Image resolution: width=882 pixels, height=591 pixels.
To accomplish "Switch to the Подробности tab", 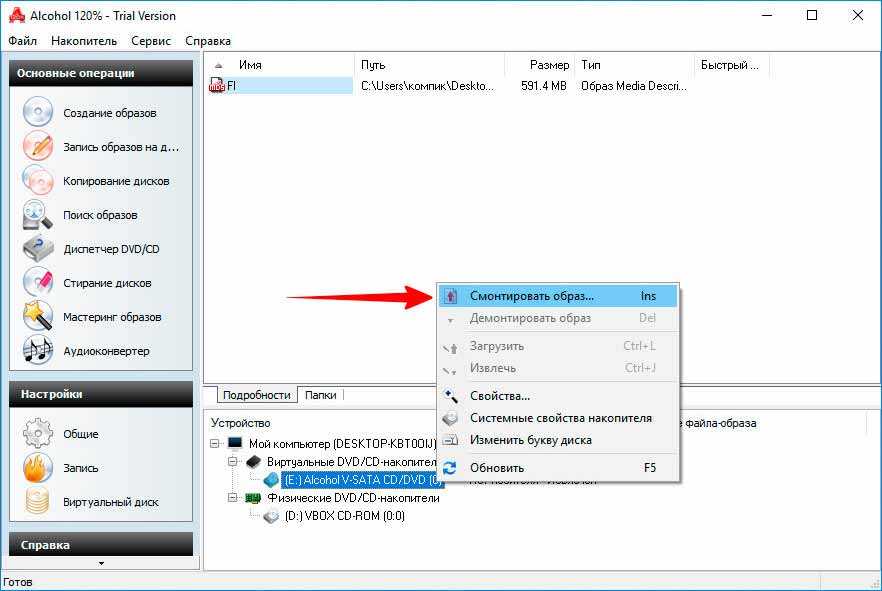I will (x=256, y=395).
